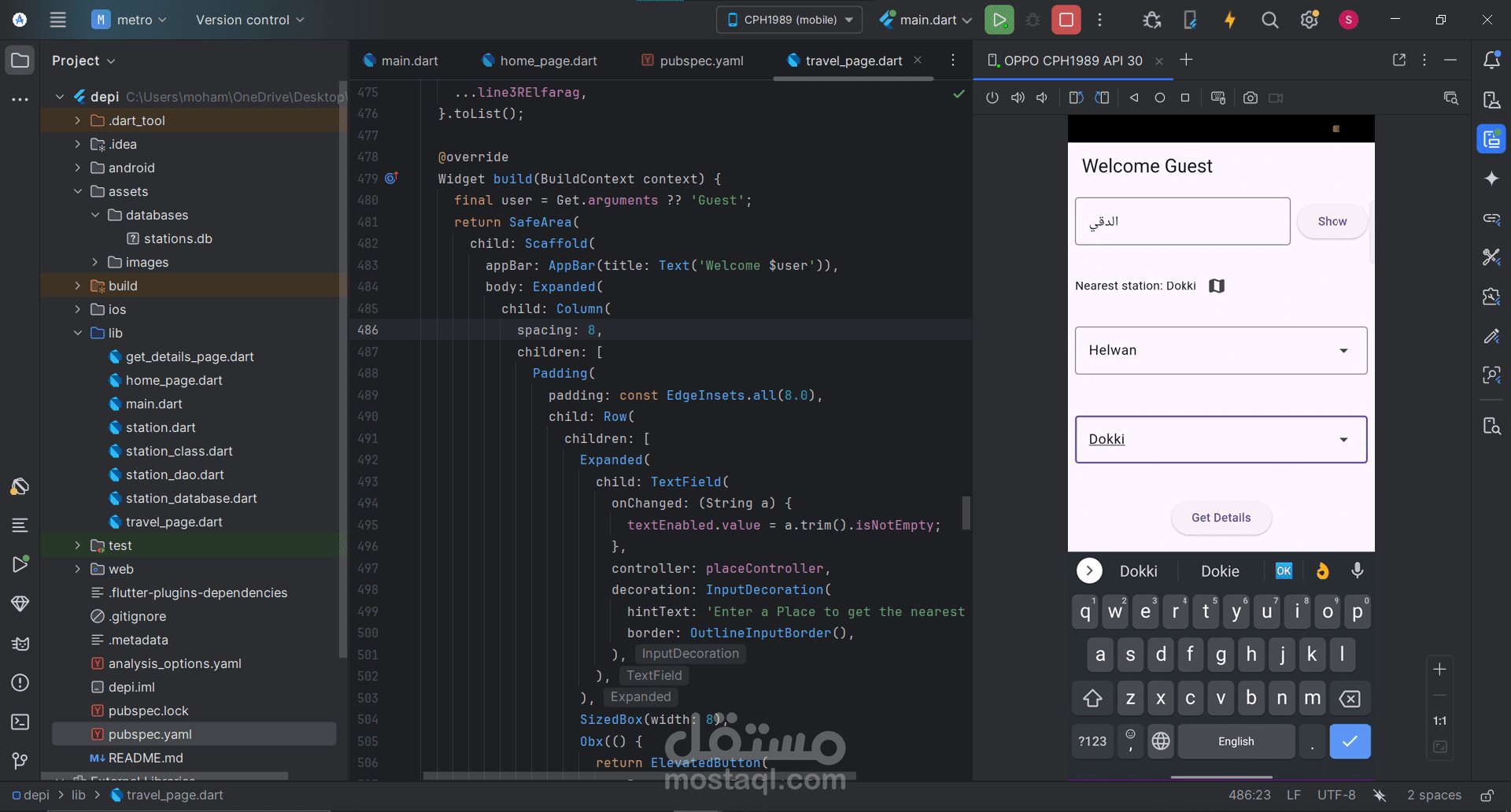Open Logcat cat icon tool window
This screenshot has height=812, width=1511.
[20, 644]
